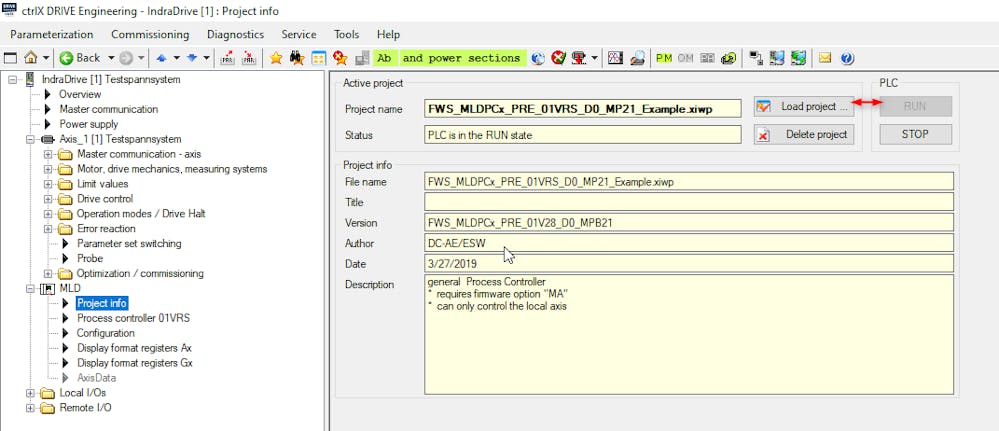The image size is (999, 431).
Task: Select Configuration under MLD
Action: pyautogui.click(x=106, y=333)
